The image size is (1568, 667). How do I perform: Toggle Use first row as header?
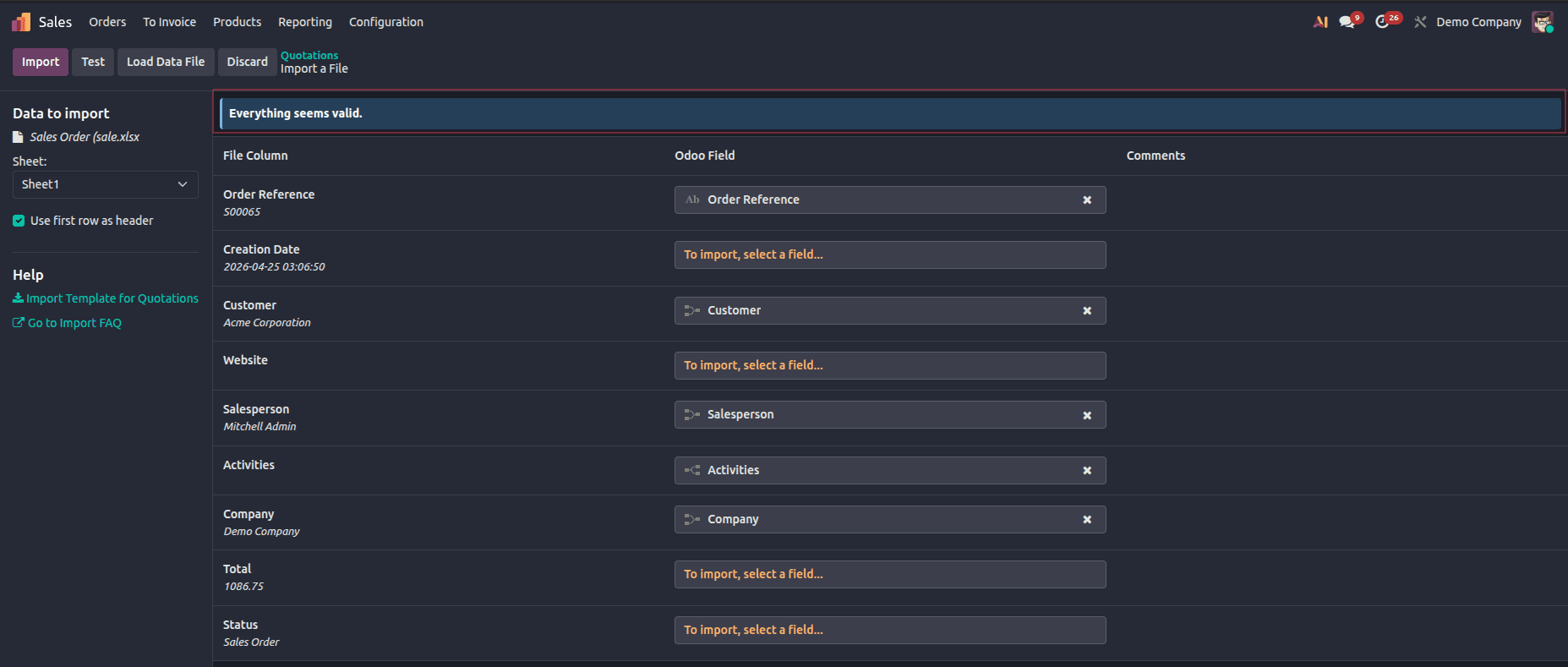pos(19,221)
